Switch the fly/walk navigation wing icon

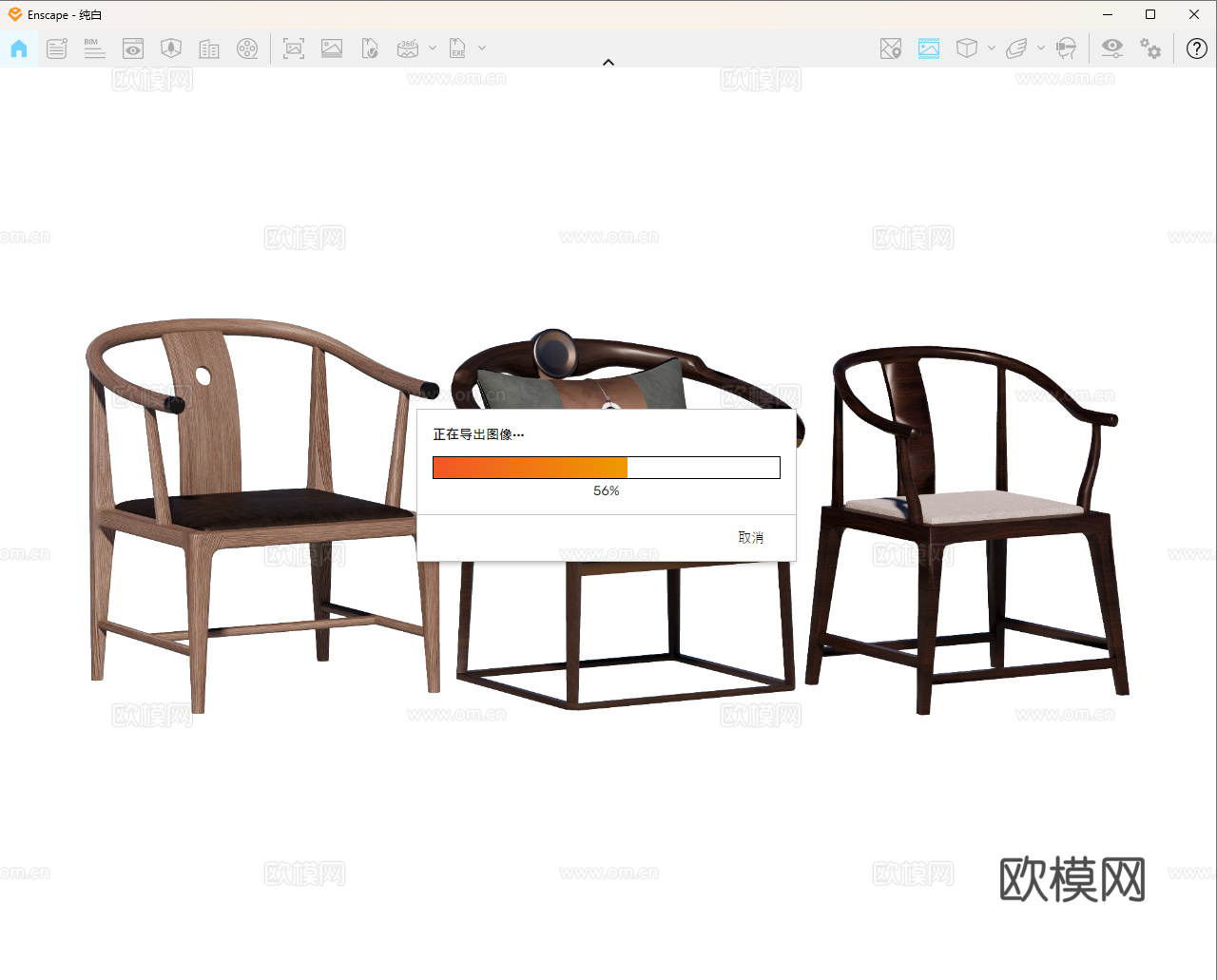click(1016, 48)
